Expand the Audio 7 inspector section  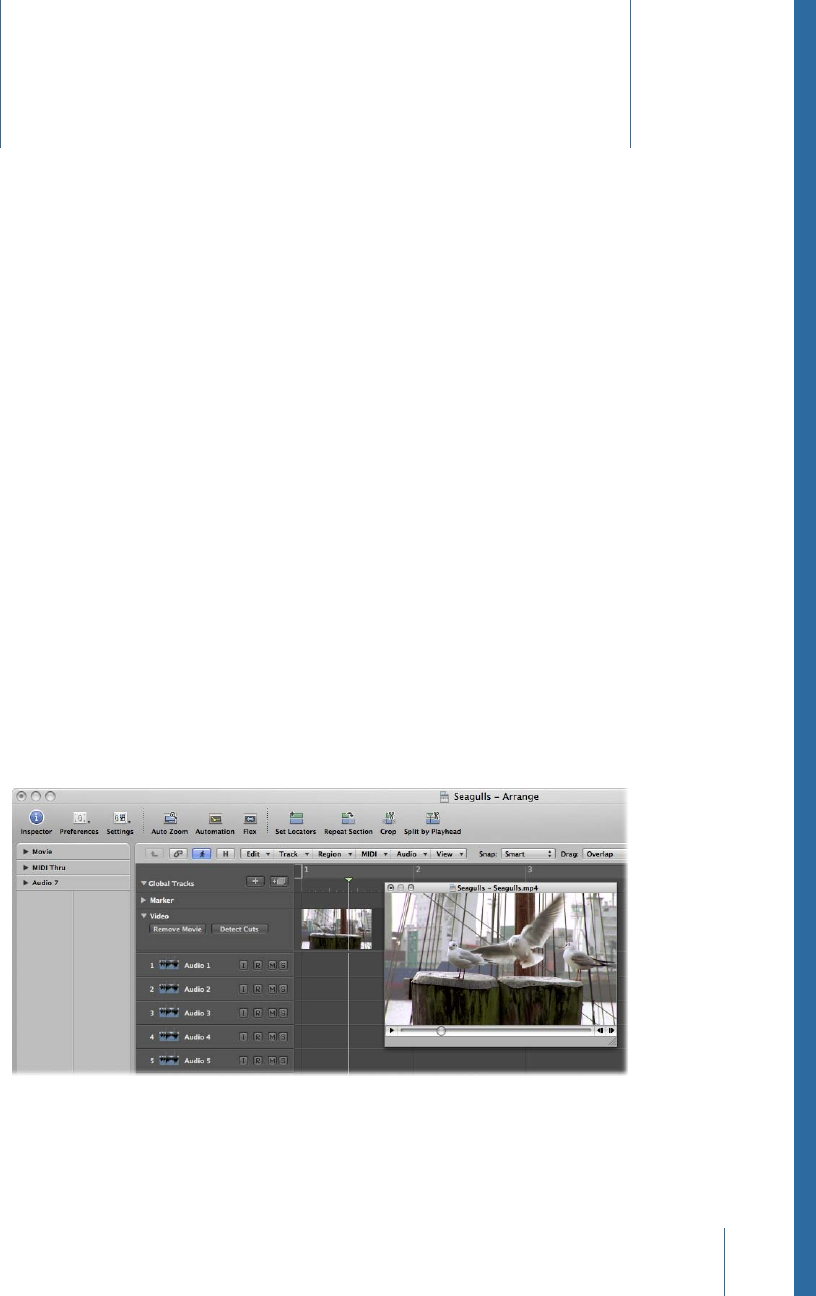(27, 883)
